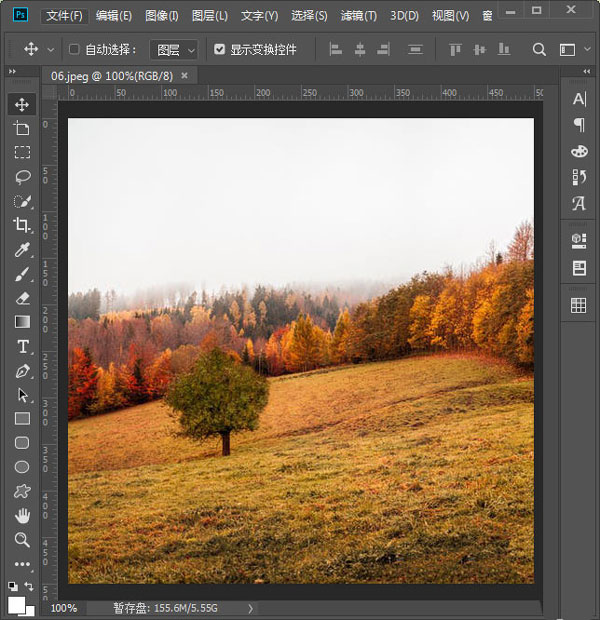Align top edges button
Viewport: 600px width, 620px height.
[x=455, y=49]
